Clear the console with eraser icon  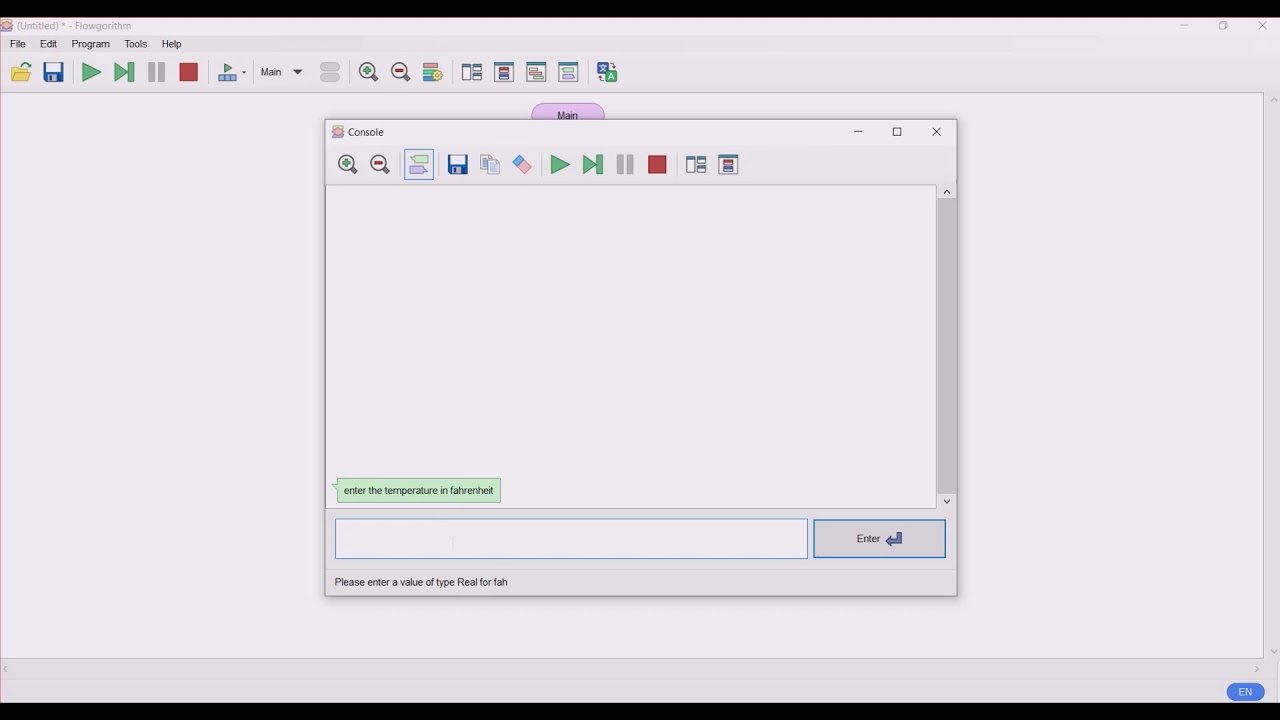coord(522,165)
